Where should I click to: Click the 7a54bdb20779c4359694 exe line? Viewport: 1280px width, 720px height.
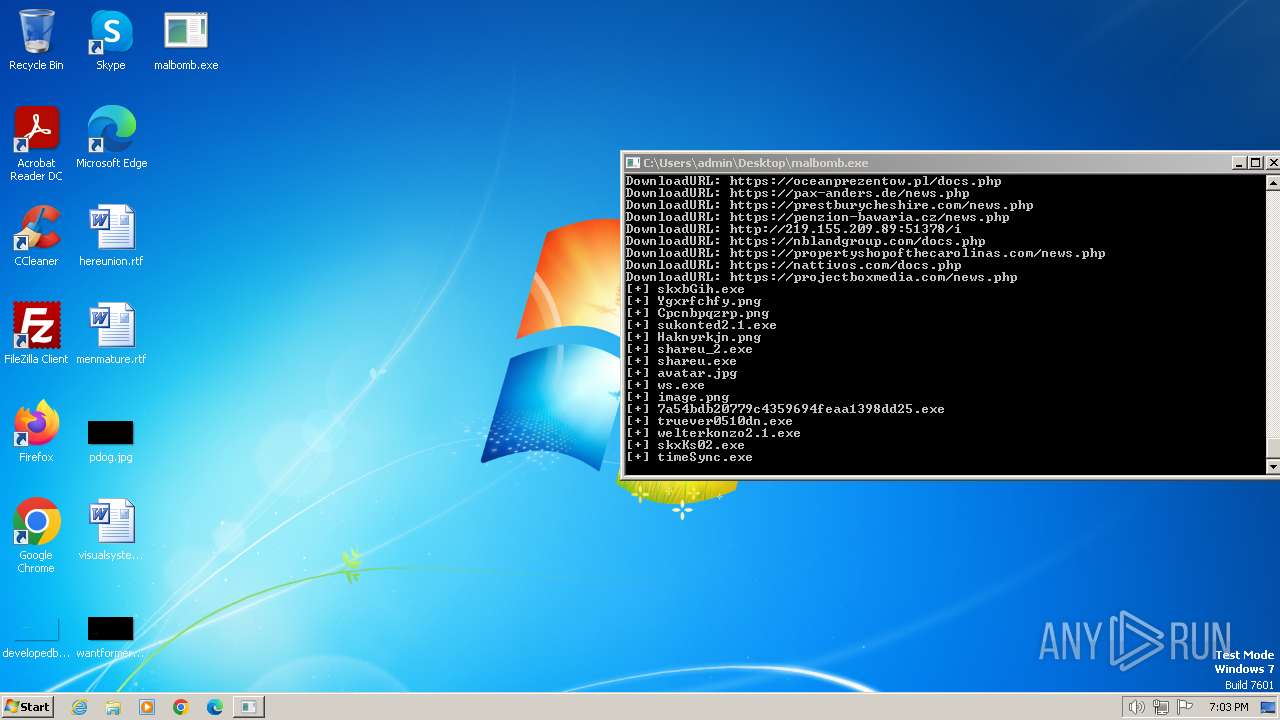point(785,409)
